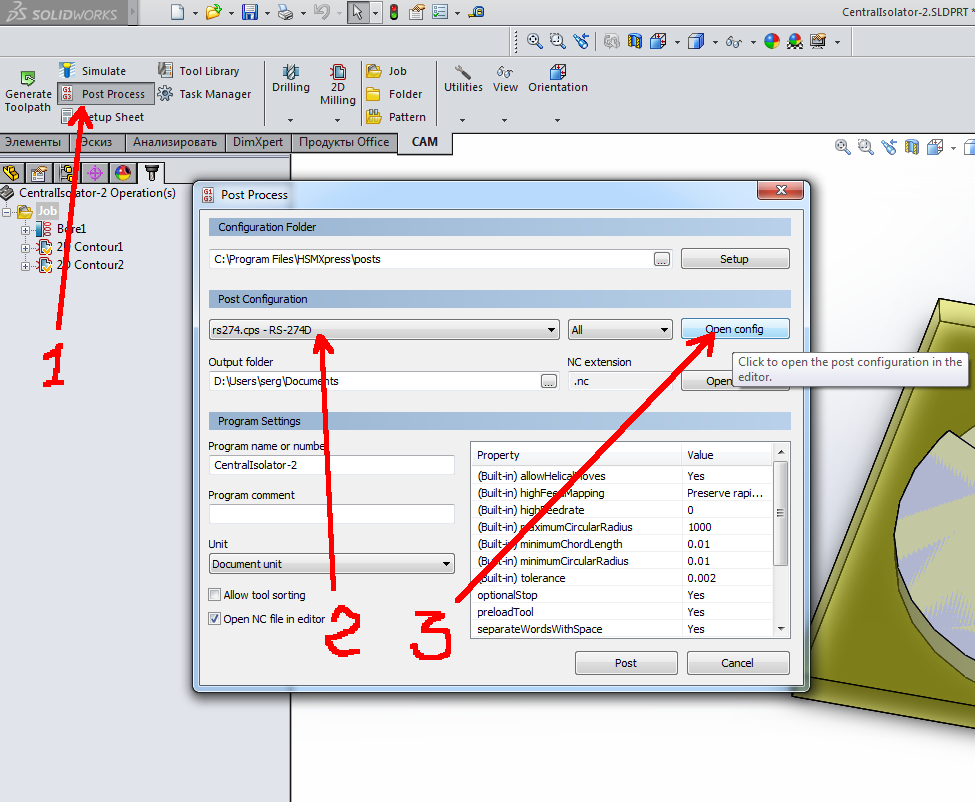Click the property list scrollbar thumb
The width and height of the screenshot is (975, 802).
point(780,513)
